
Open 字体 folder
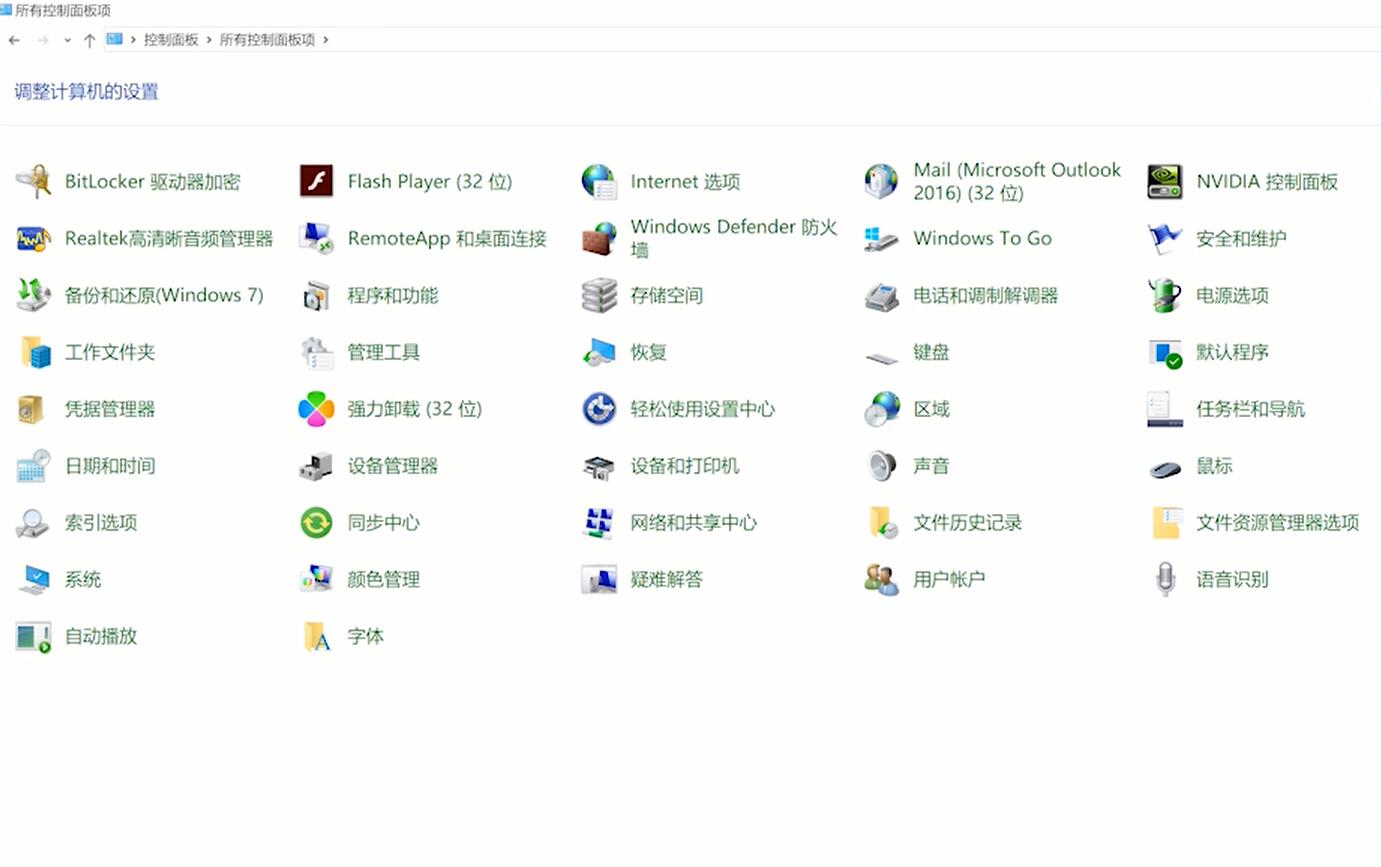(365, 637)
